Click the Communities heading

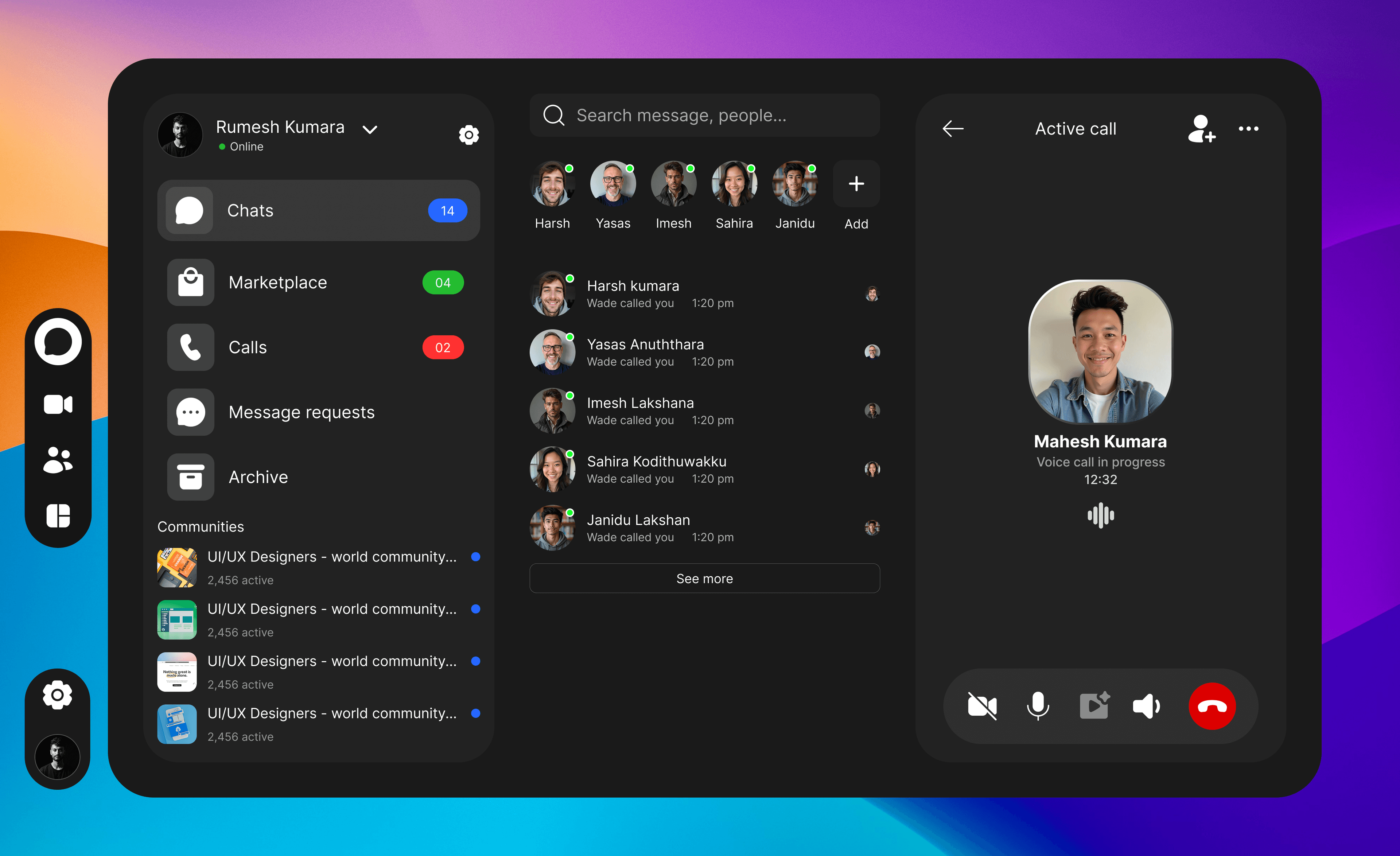click(201, 527)
